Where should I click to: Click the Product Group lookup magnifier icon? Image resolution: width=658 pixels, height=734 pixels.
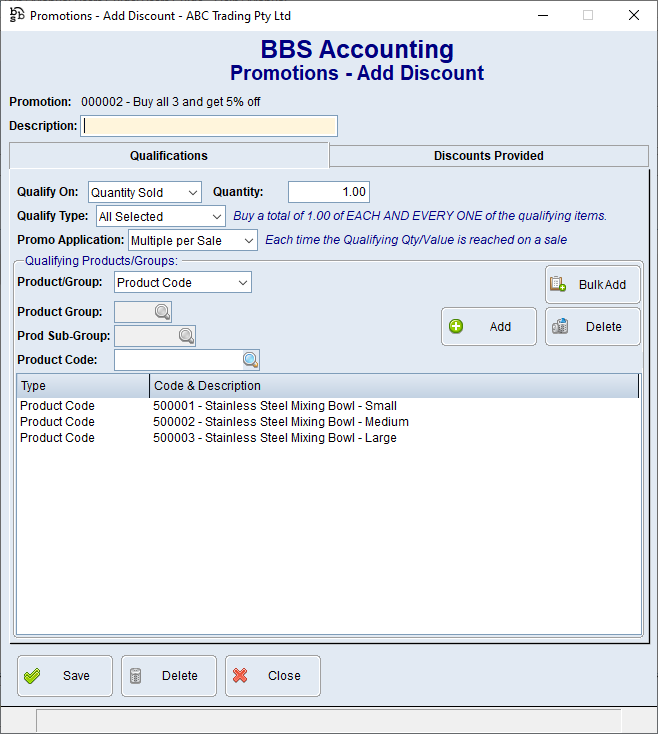pos(162,312)
